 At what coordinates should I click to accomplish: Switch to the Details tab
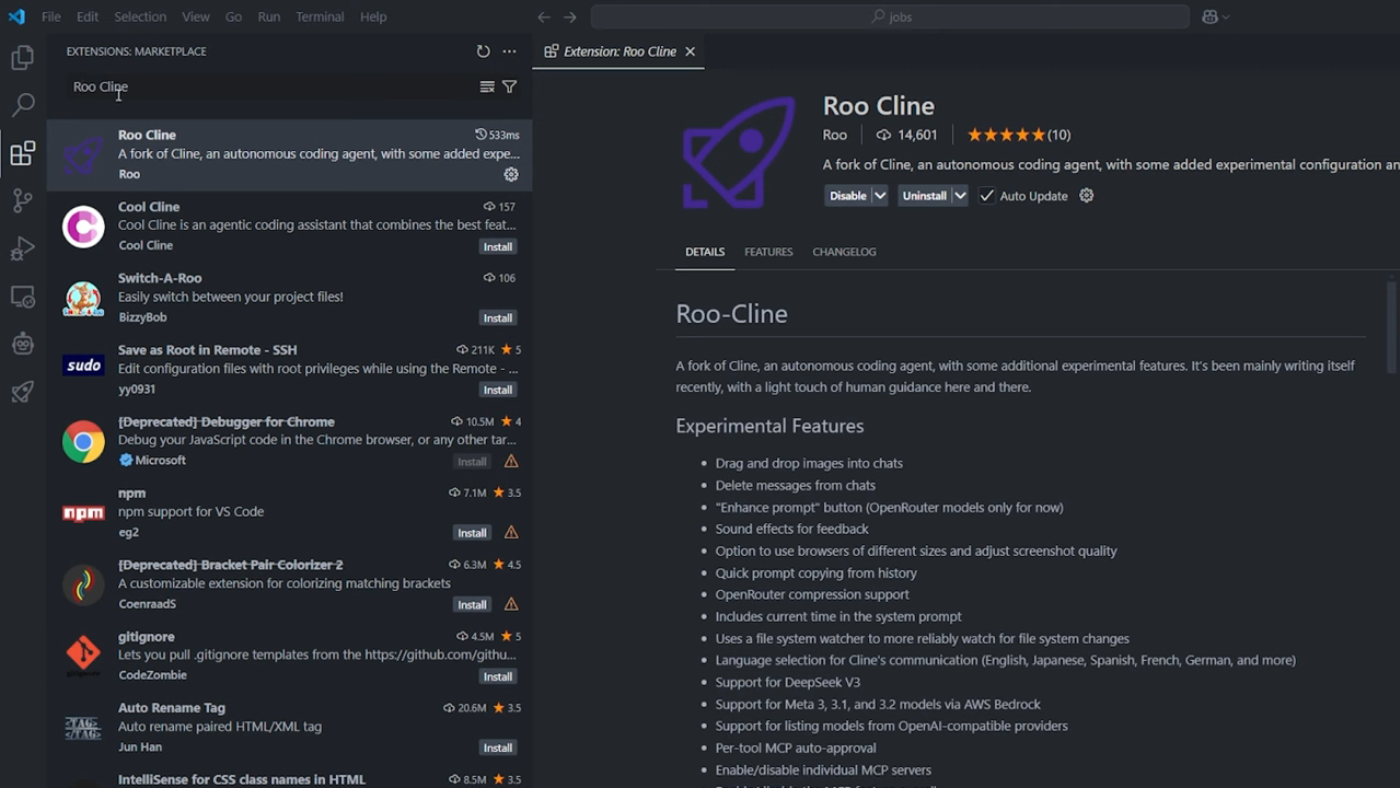click(705, 252)
